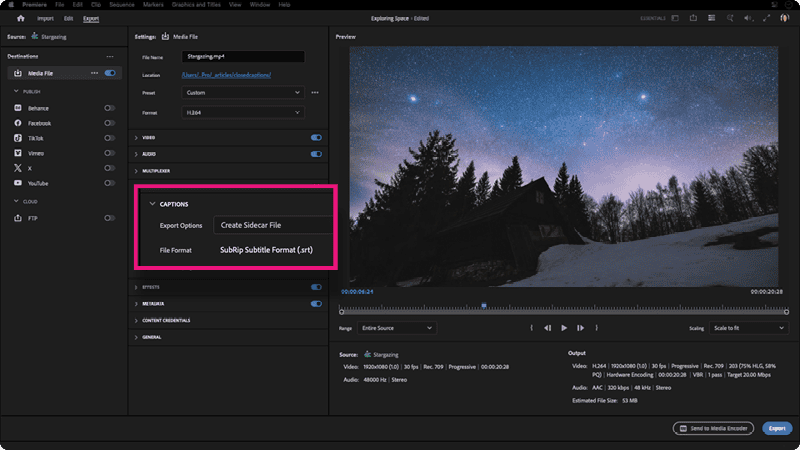Click the audio speaker icon in header

point(748,18)
